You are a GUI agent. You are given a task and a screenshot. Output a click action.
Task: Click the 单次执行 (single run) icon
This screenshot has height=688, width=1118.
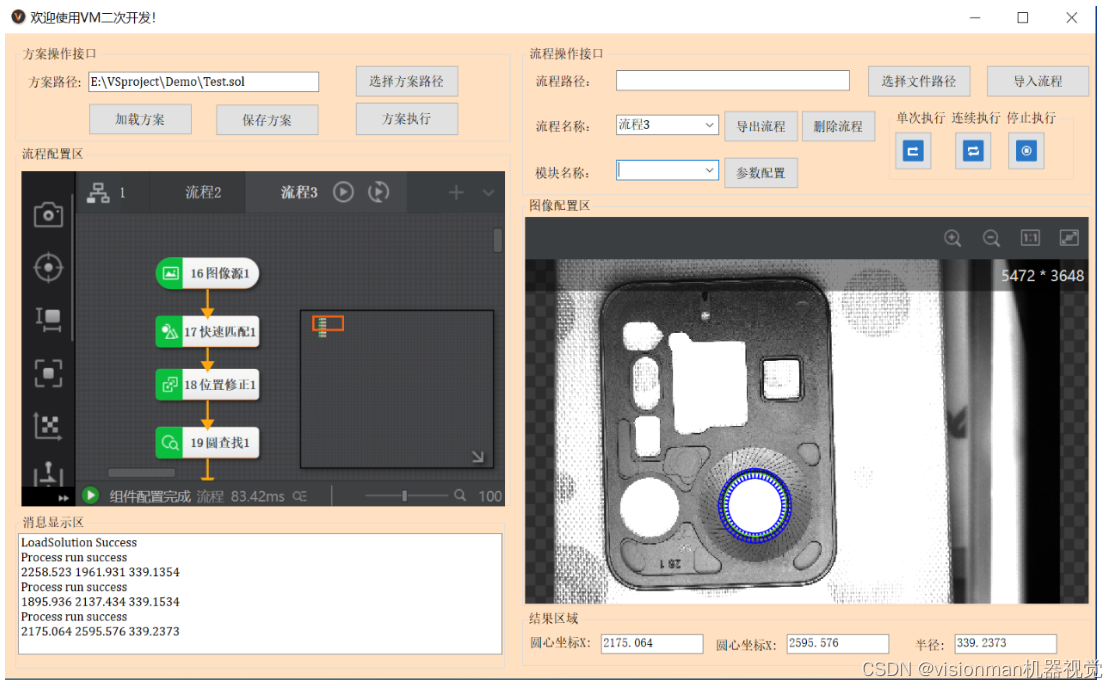click(912, 151)
